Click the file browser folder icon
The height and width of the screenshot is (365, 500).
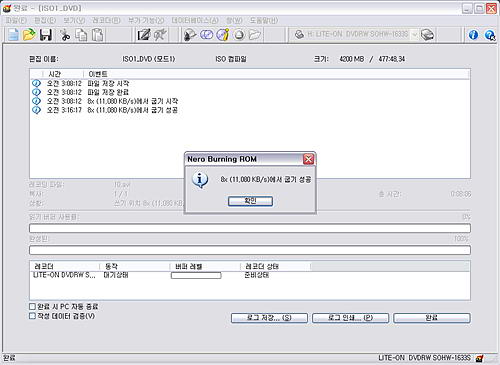coord(255,35)
